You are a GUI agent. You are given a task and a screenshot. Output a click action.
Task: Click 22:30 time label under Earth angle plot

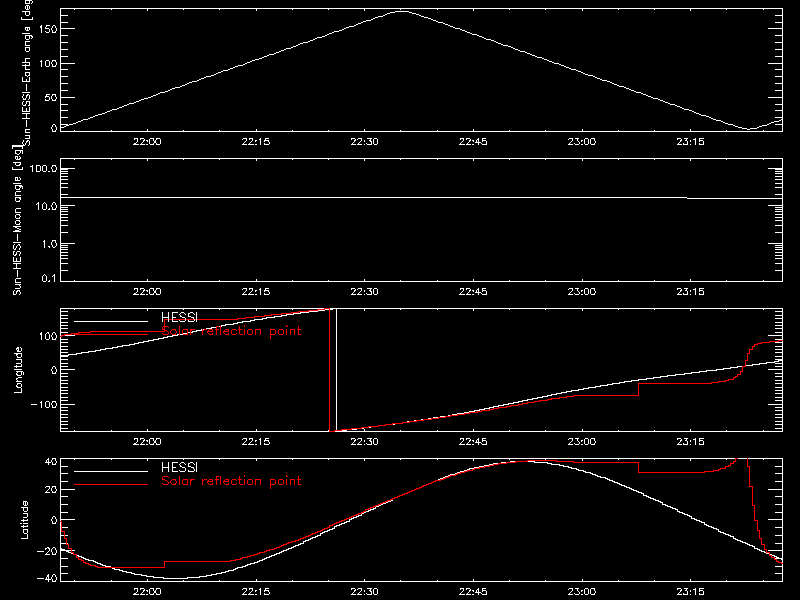click(x=364, y=142)
